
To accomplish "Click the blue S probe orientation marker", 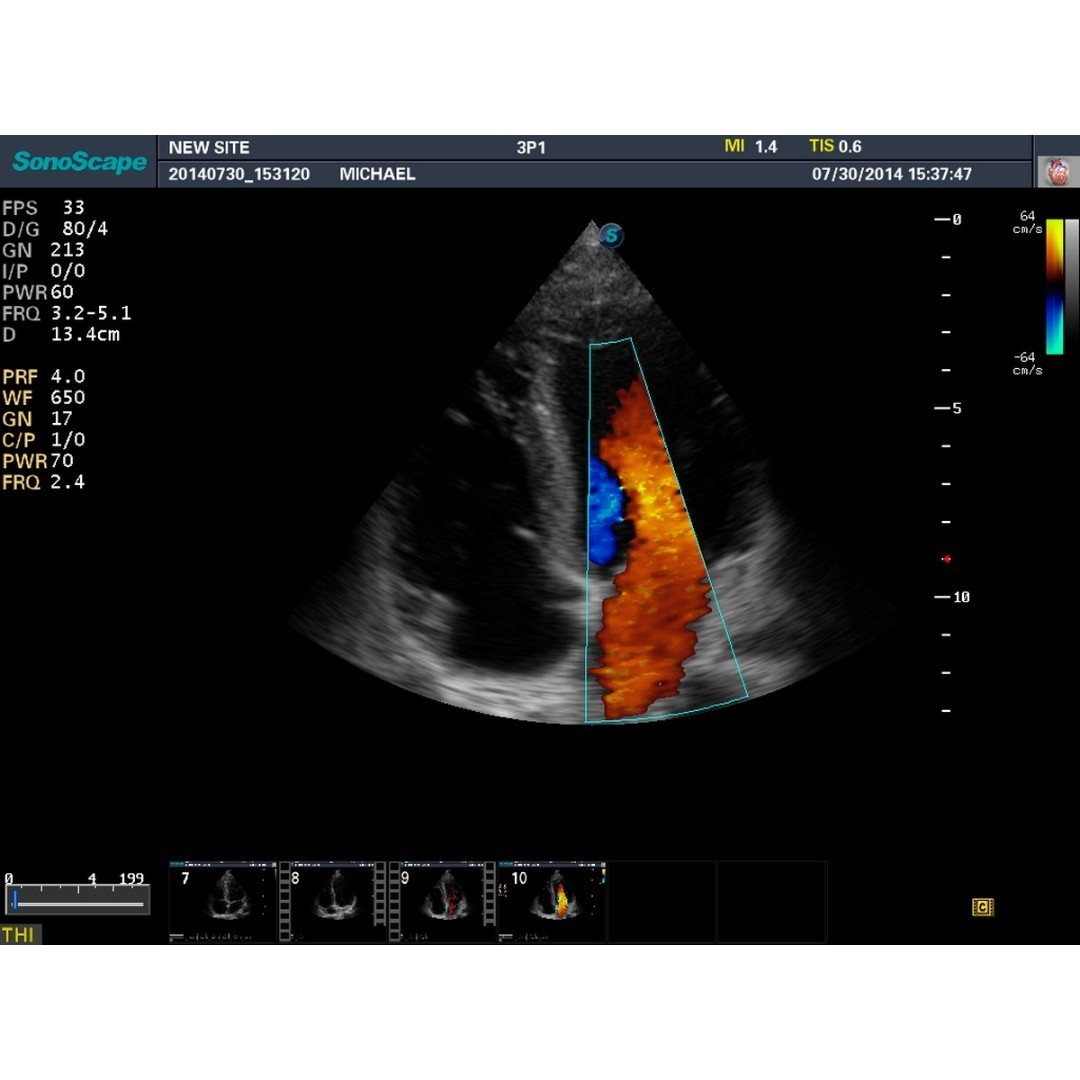I will [611, 236].
